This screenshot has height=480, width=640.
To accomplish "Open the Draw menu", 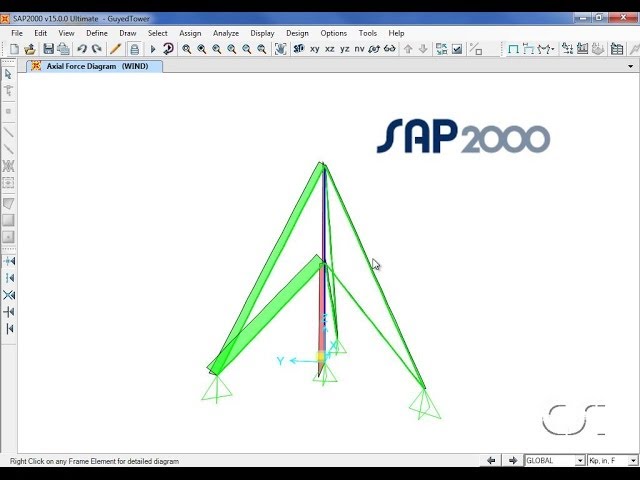I will pyautogui.click(x=128, y=33).
